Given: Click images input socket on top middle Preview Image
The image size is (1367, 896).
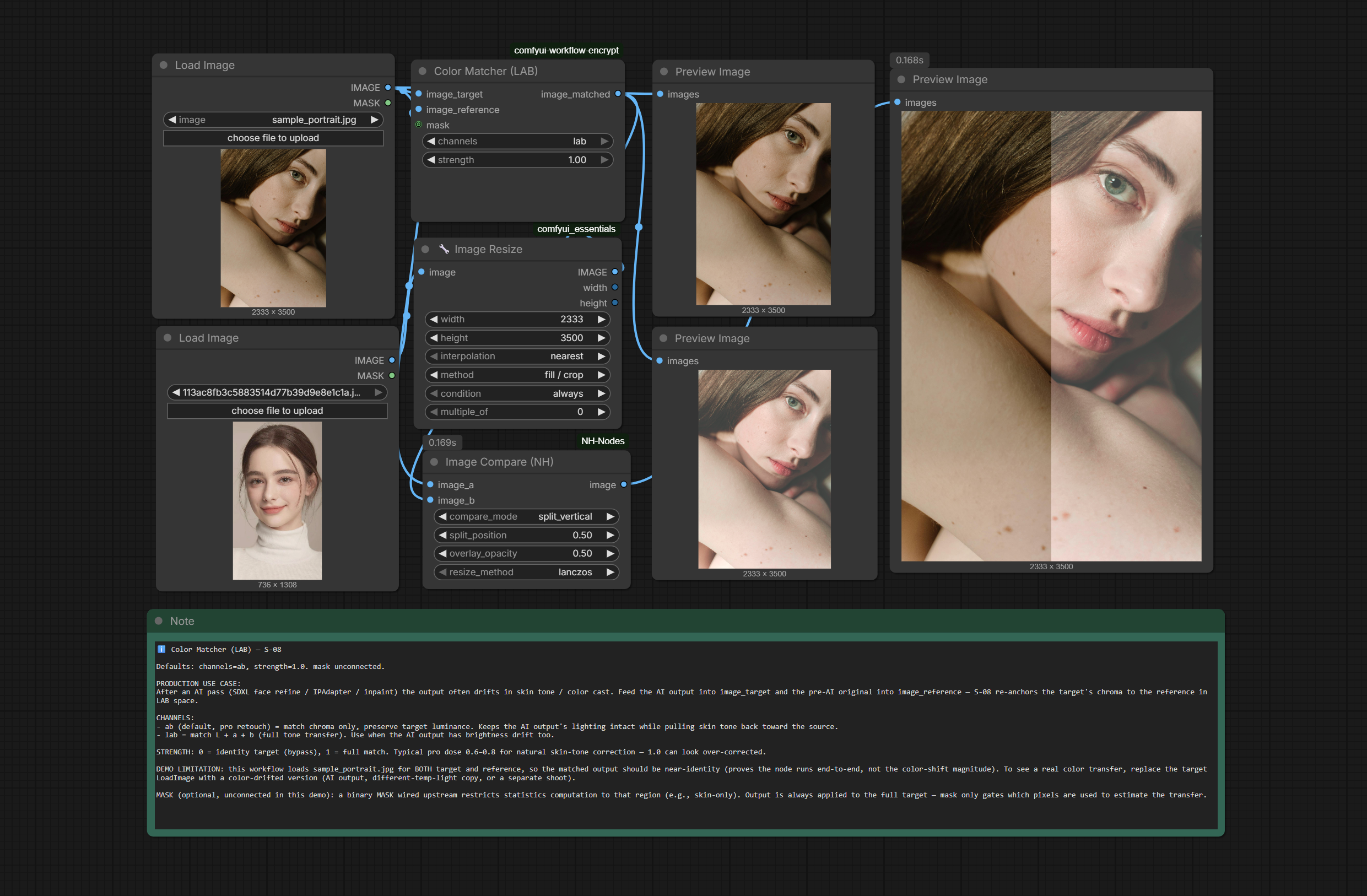Looking at the screenshot, I should tap(660, 94).
